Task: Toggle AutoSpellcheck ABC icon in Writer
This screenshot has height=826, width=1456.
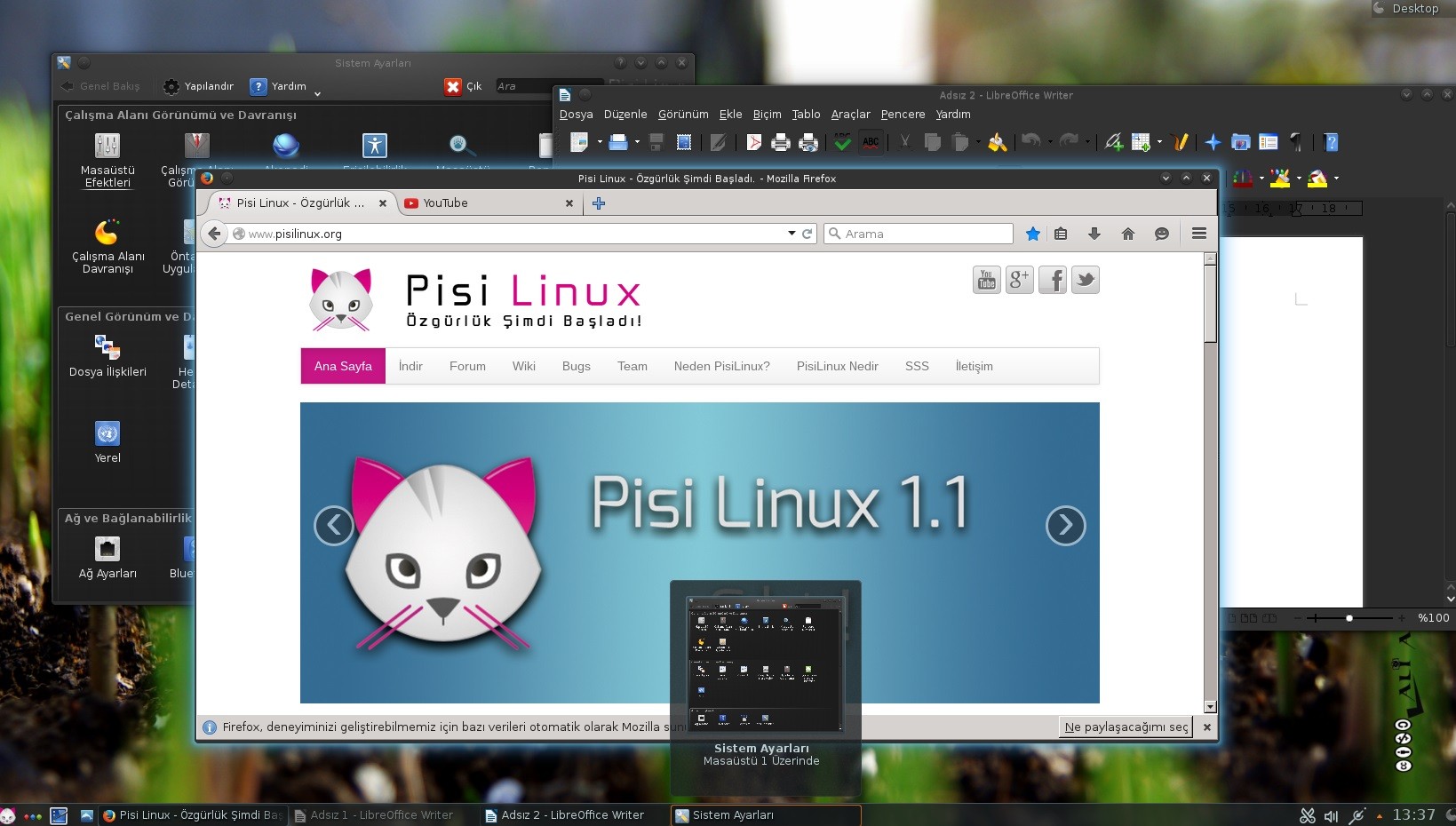Action: pyautogui.click(x=871, y=142)
